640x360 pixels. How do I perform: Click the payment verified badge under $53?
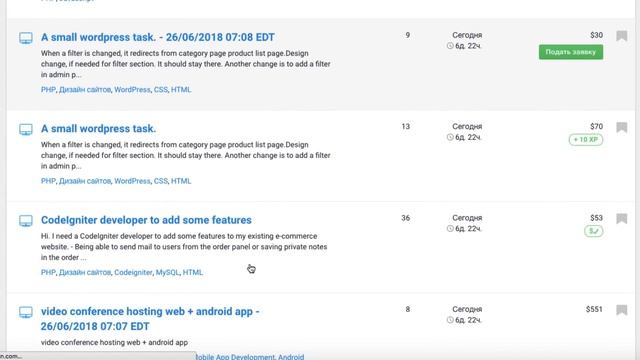(593, 231)
